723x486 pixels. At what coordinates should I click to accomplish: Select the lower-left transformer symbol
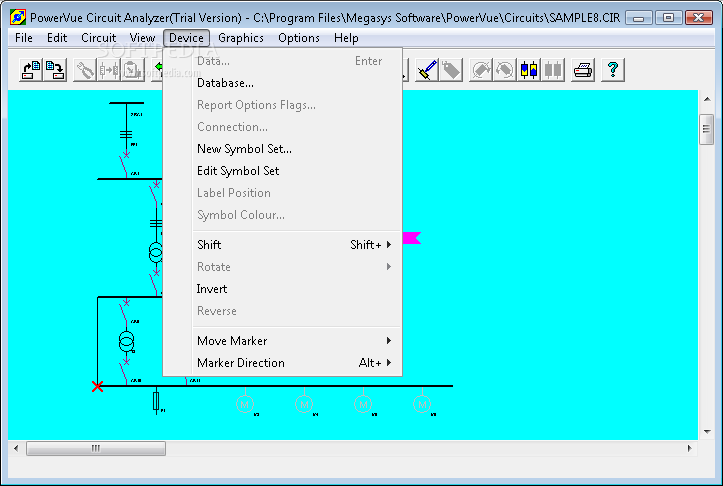[x=126, y=342]
